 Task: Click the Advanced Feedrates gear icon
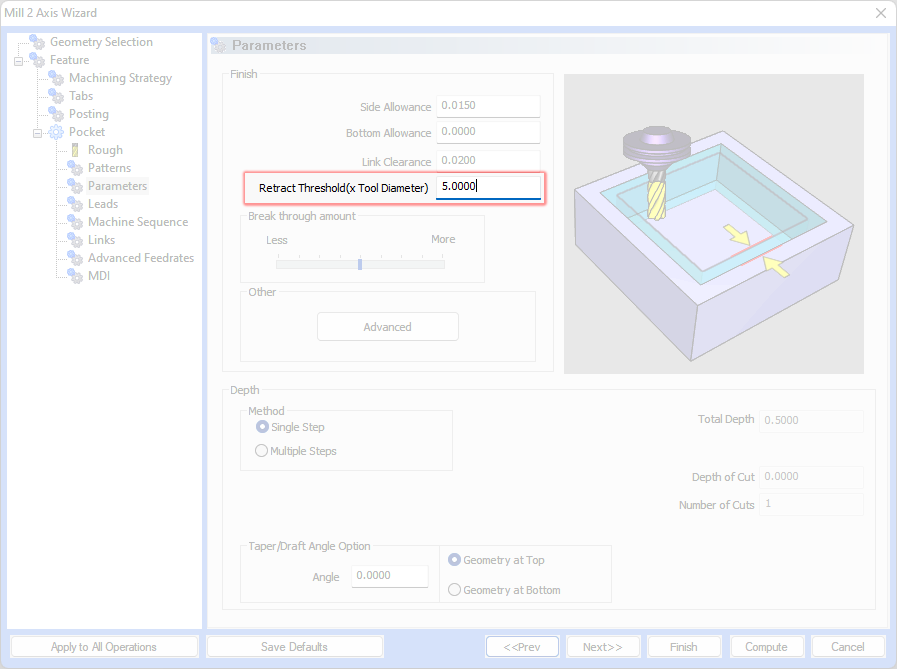75,258
